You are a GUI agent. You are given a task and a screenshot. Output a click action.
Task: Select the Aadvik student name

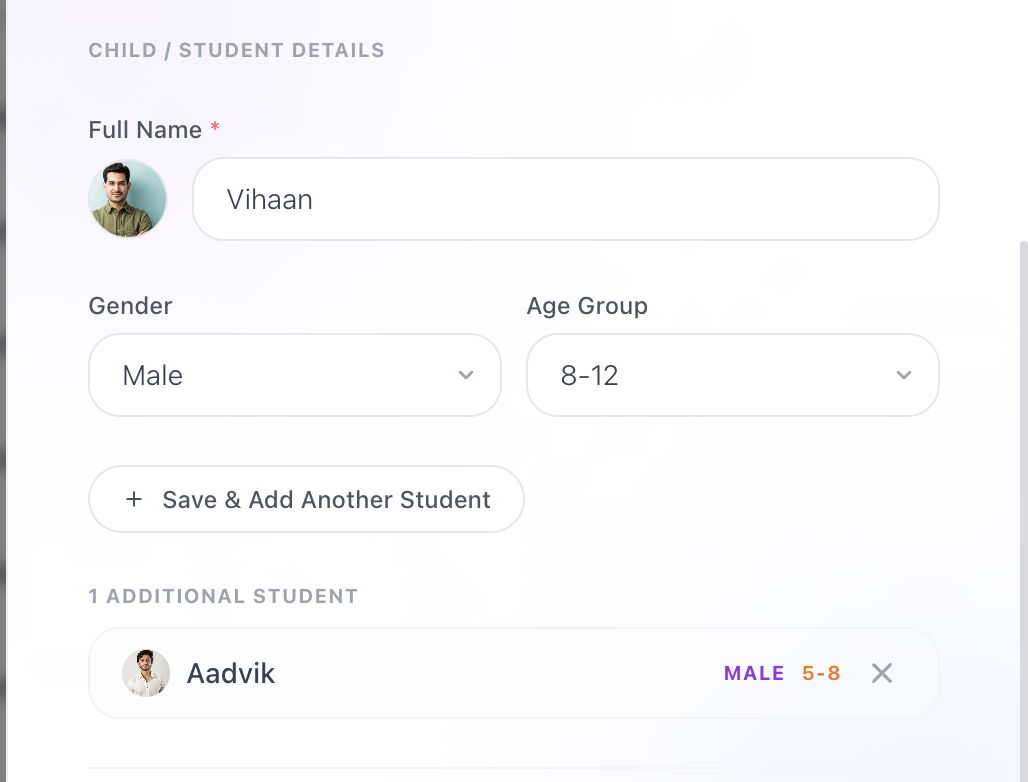[231, 673]
